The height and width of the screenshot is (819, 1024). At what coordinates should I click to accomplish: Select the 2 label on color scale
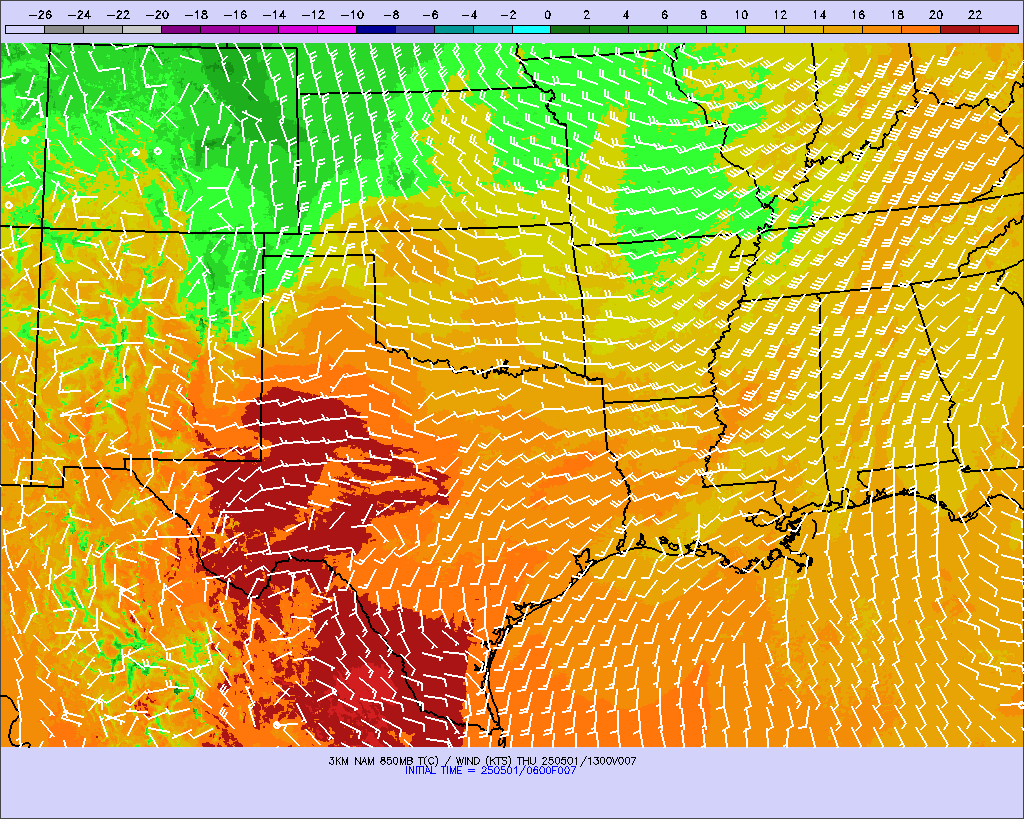pos(586,14)
